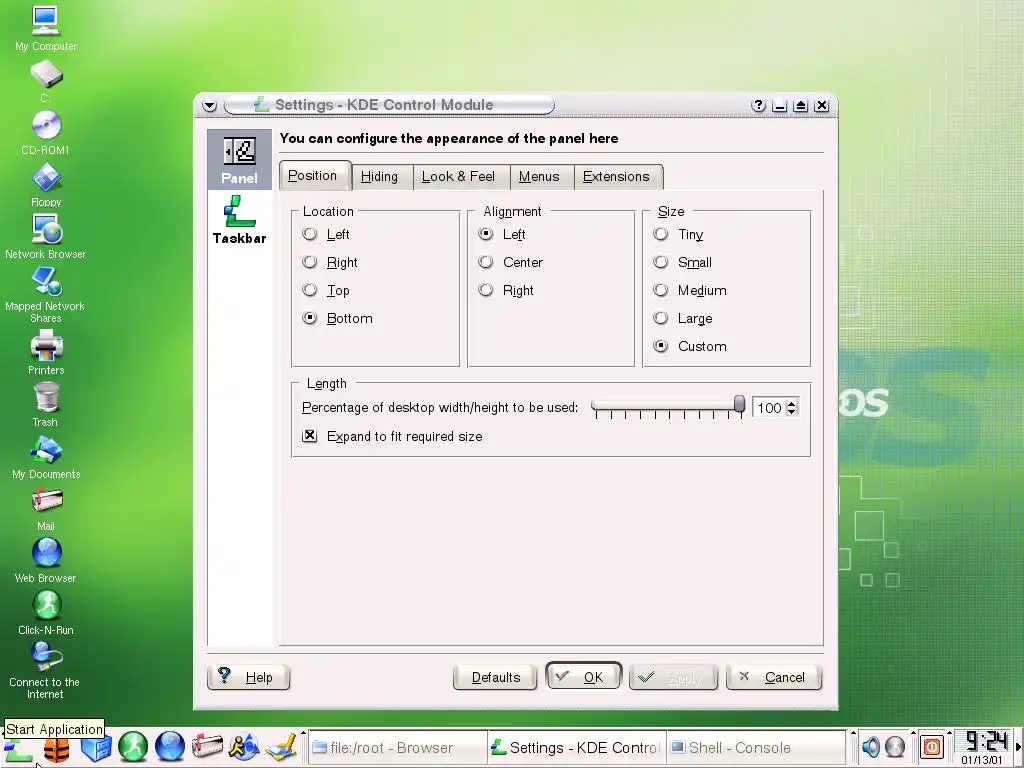1024x768 pixels.
Task: Click the instant messenger icon in the panel
Action: pyautogui.click(x=244, y=747)
